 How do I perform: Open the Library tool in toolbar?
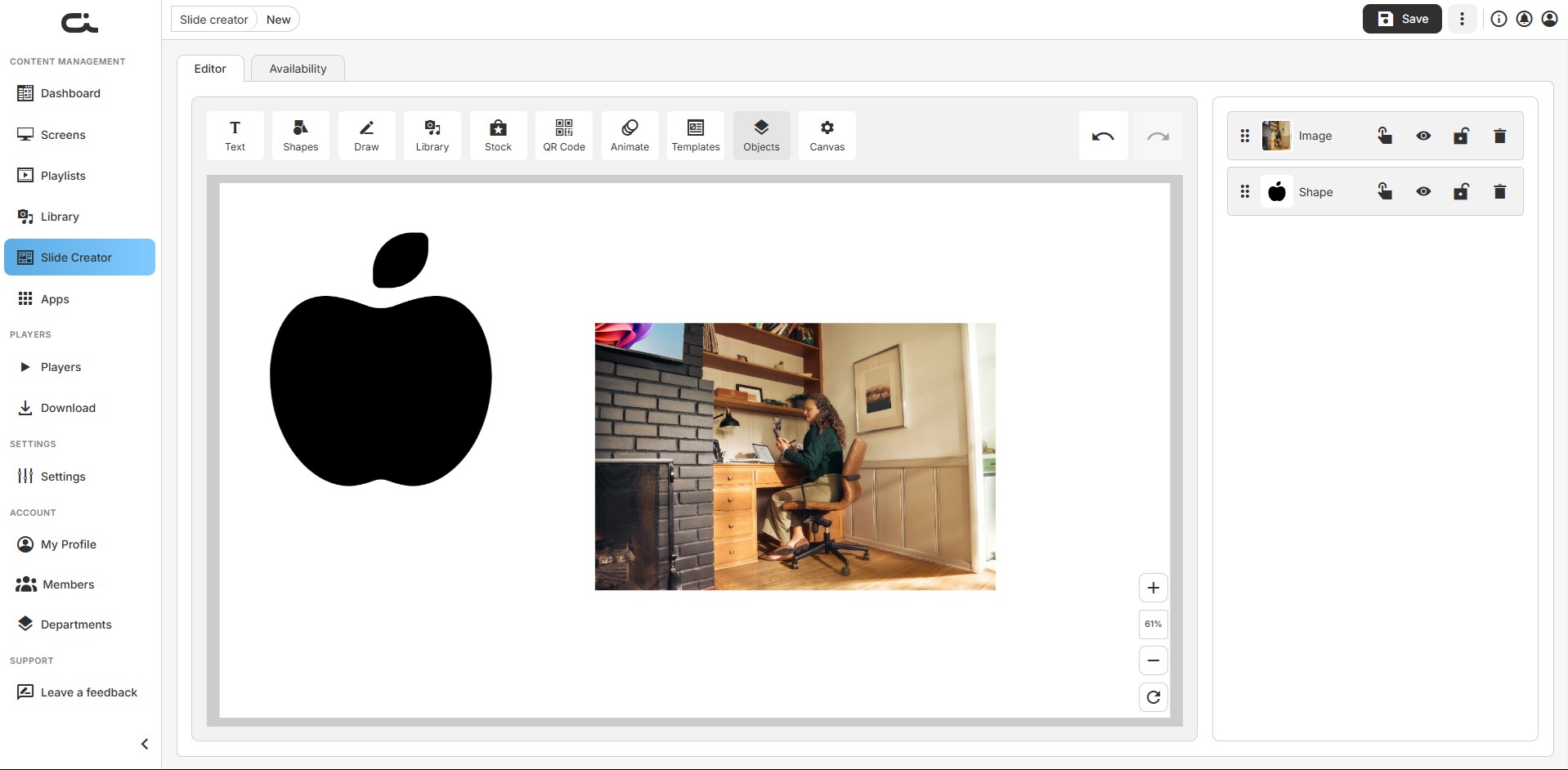tap(432, 136)
